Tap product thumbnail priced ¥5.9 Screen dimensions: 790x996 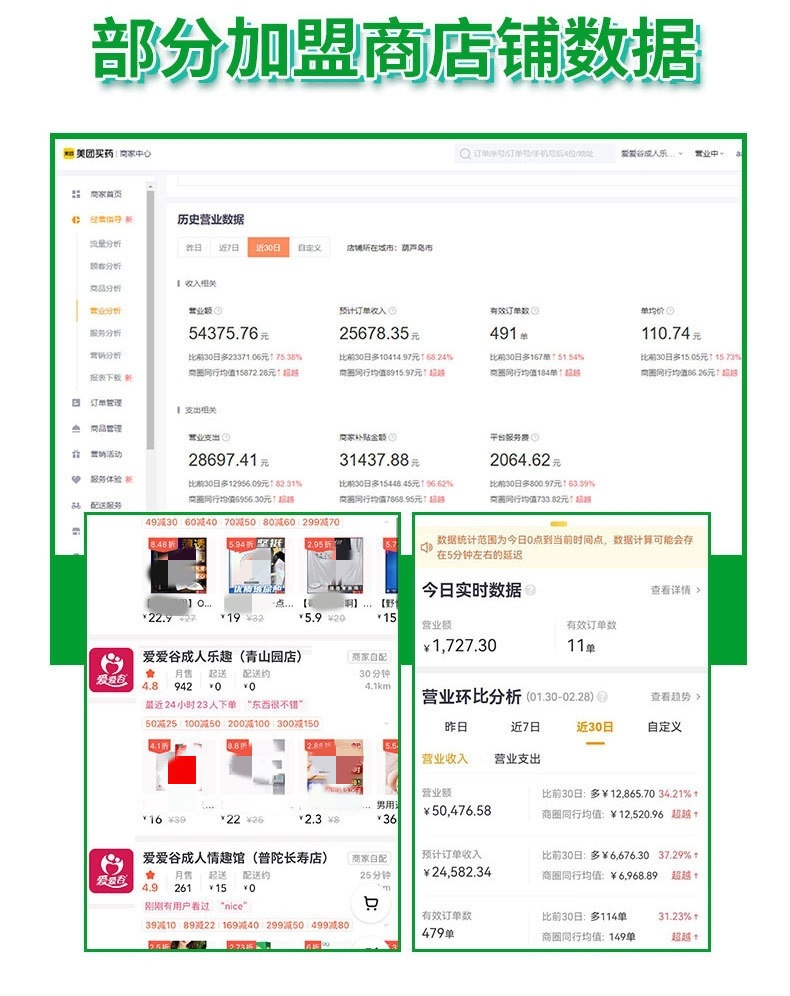335,565
